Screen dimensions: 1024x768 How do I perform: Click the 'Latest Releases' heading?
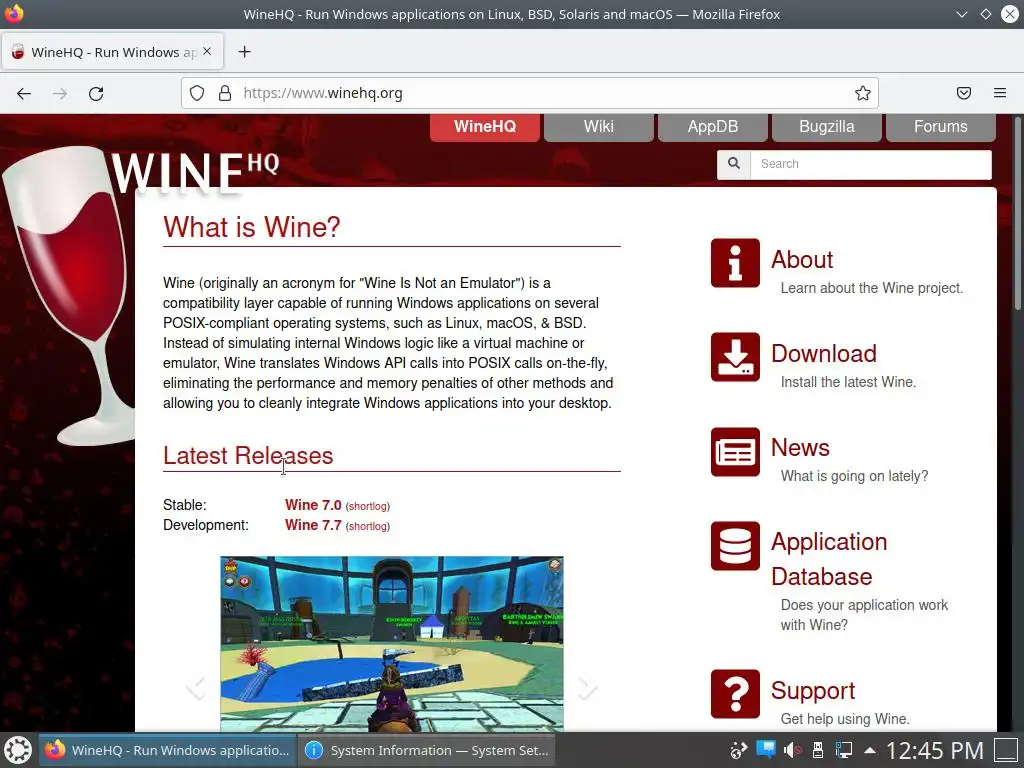(x=248, y=455)
